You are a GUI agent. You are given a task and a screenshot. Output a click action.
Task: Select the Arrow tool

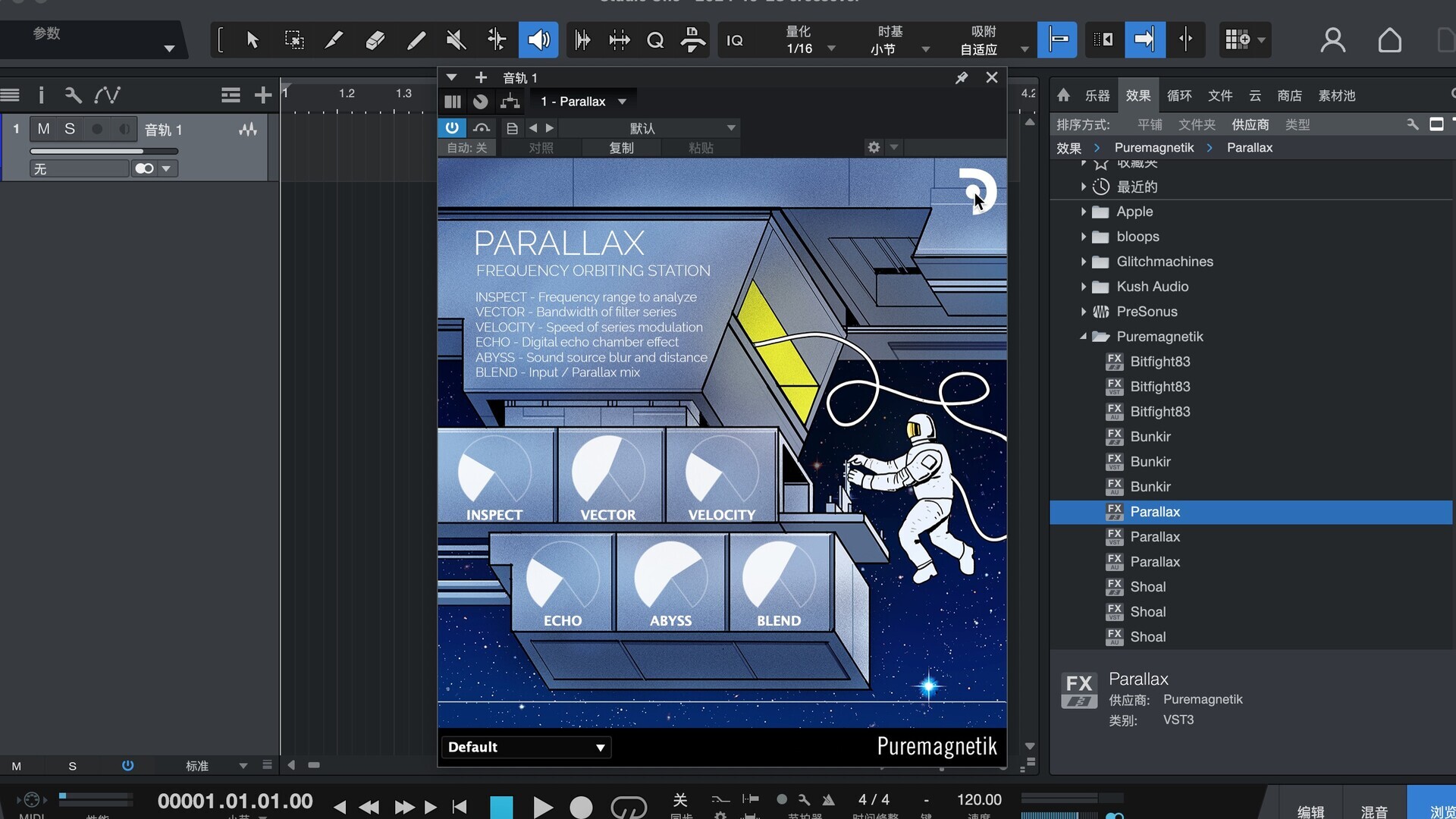click(253, 39)
